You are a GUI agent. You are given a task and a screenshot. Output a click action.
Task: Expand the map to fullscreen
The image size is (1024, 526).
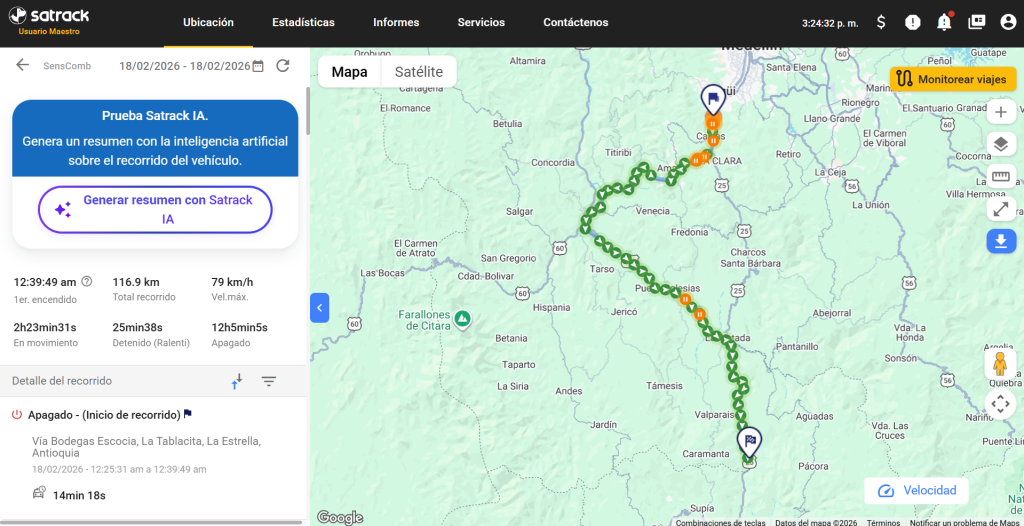[x=1000, y=209]
